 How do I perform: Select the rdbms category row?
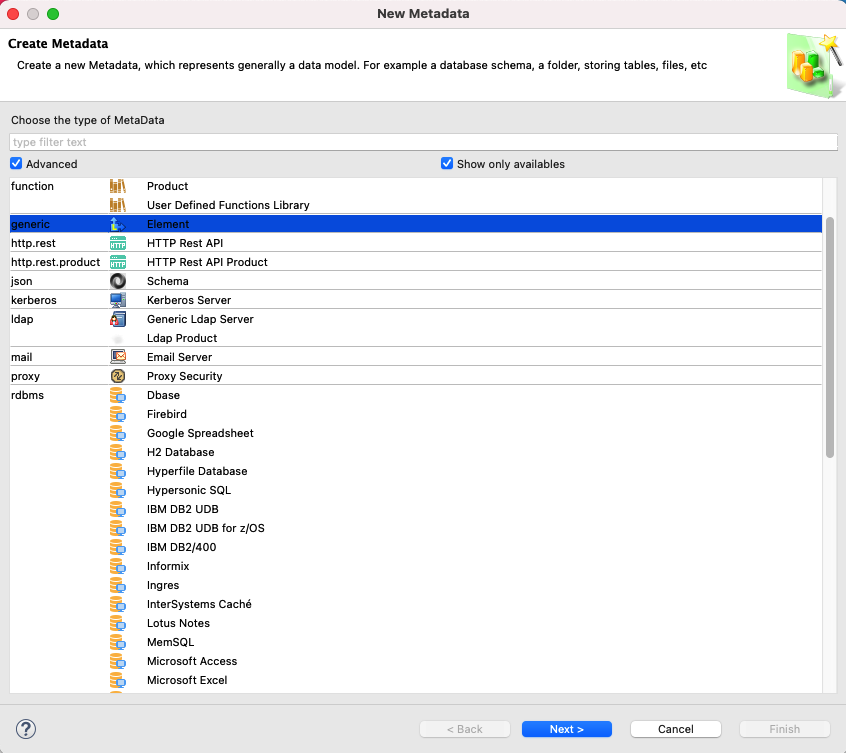[28, 395]
